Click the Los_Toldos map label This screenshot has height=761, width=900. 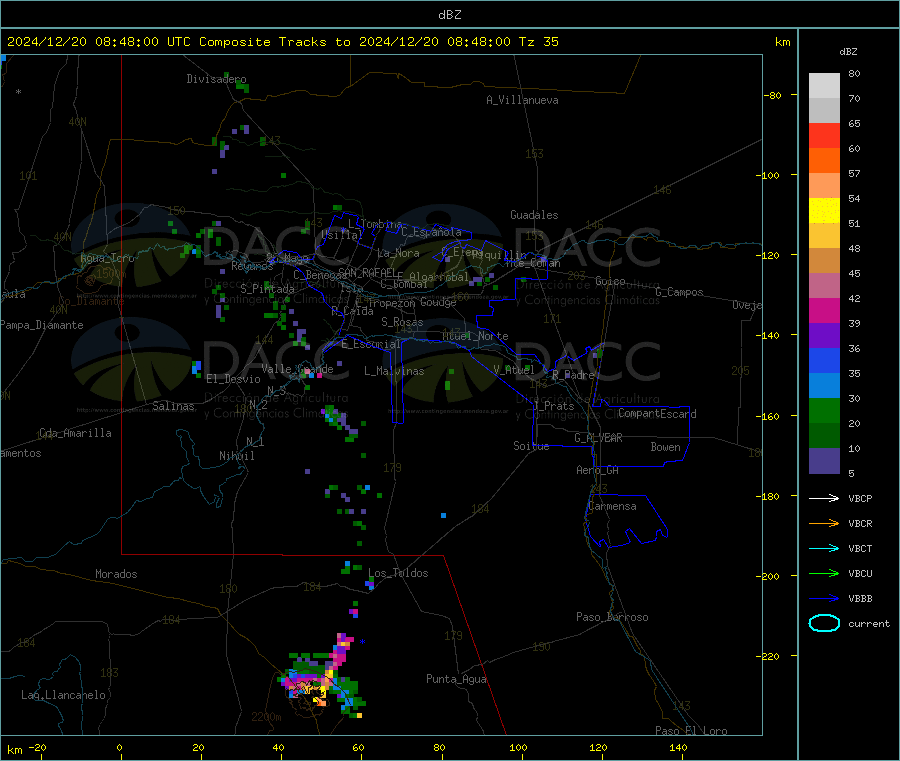(398, 573)
